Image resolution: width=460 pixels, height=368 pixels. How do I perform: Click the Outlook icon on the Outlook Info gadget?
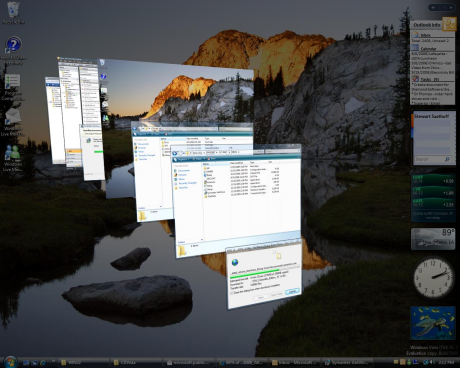(449, 24)
